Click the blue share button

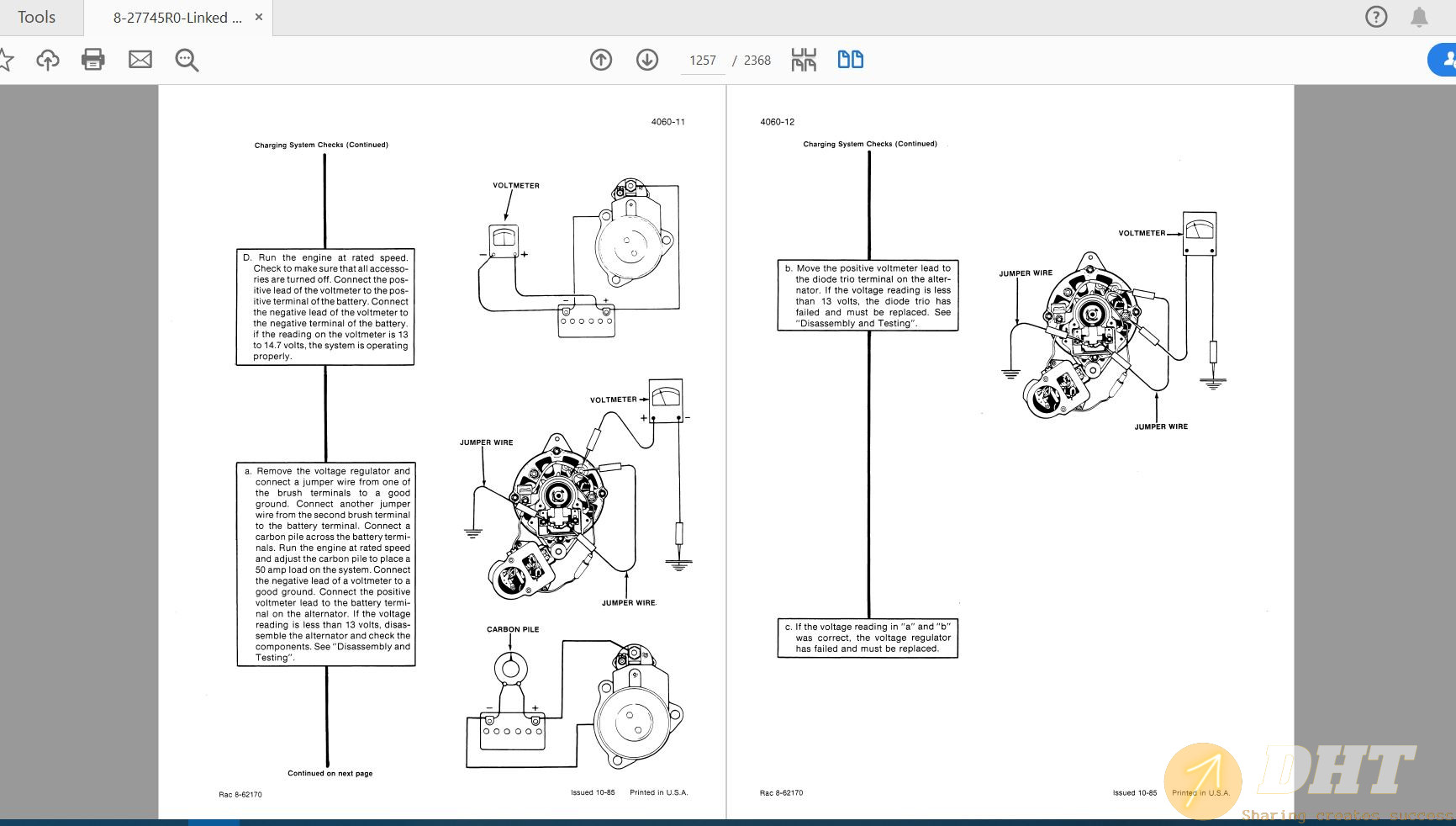(x=1444, y=60)
